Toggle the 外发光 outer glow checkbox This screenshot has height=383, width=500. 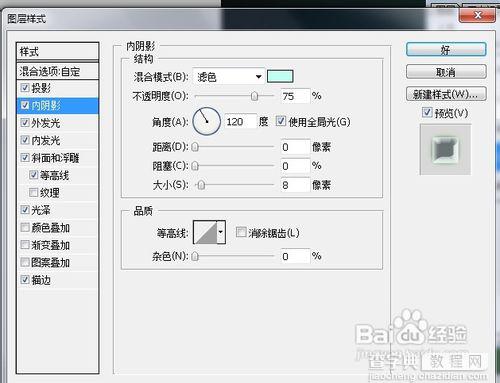(x=25, y=122)
